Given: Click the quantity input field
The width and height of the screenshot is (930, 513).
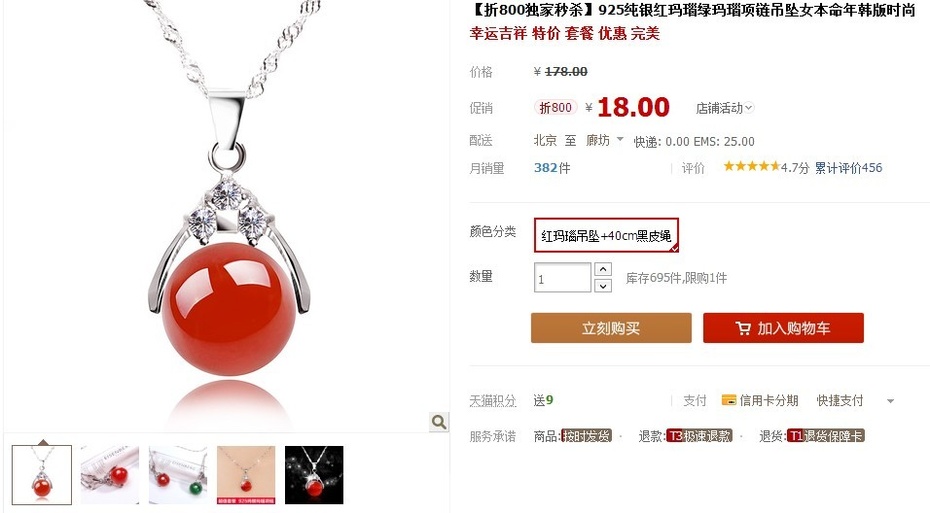Looking at the screenshot, I should point(562,278).
